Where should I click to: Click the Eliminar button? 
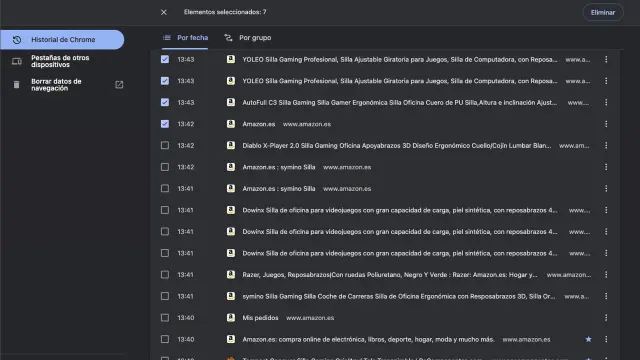[603, 12]
